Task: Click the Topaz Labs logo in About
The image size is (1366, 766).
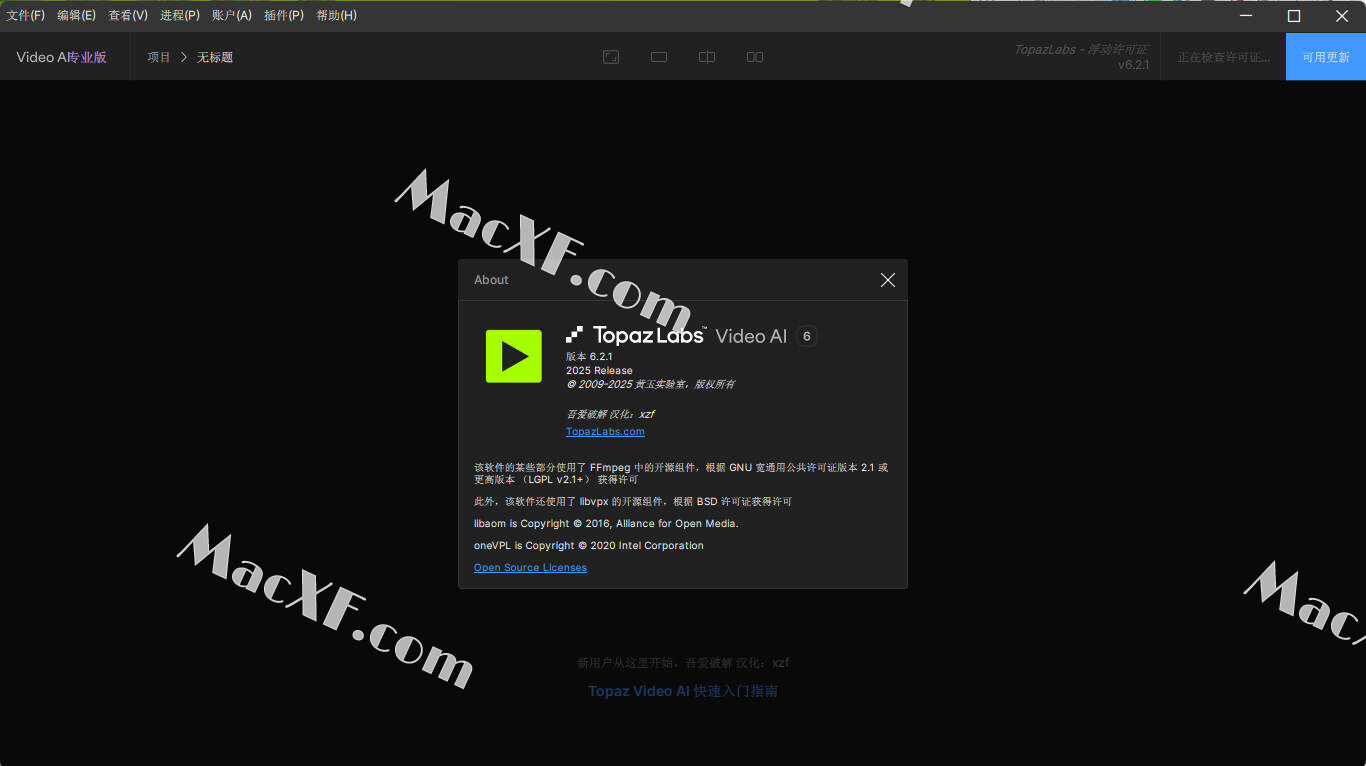Action: (x=636, y=335)
